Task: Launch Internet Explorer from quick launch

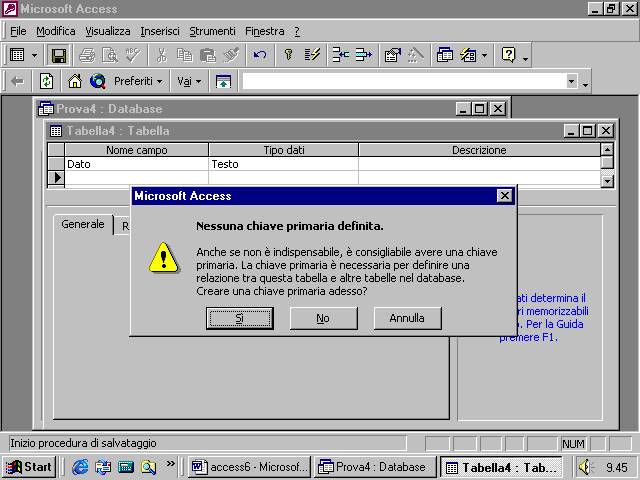Action: click(x=80, y=467)
